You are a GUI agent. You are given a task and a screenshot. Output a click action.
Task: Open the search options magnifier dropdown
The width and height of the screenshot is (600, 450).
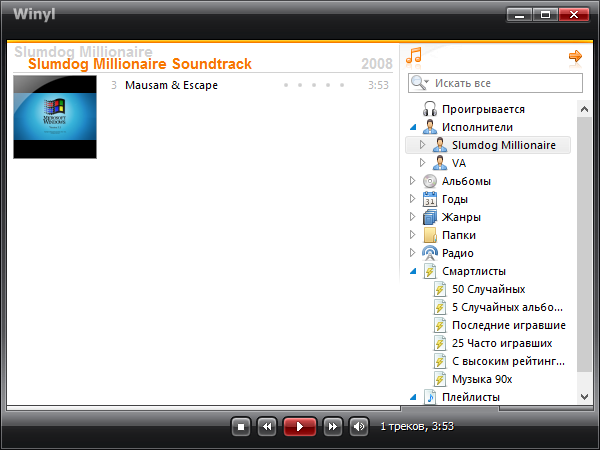pyautogui.click(x=420, y=83)
